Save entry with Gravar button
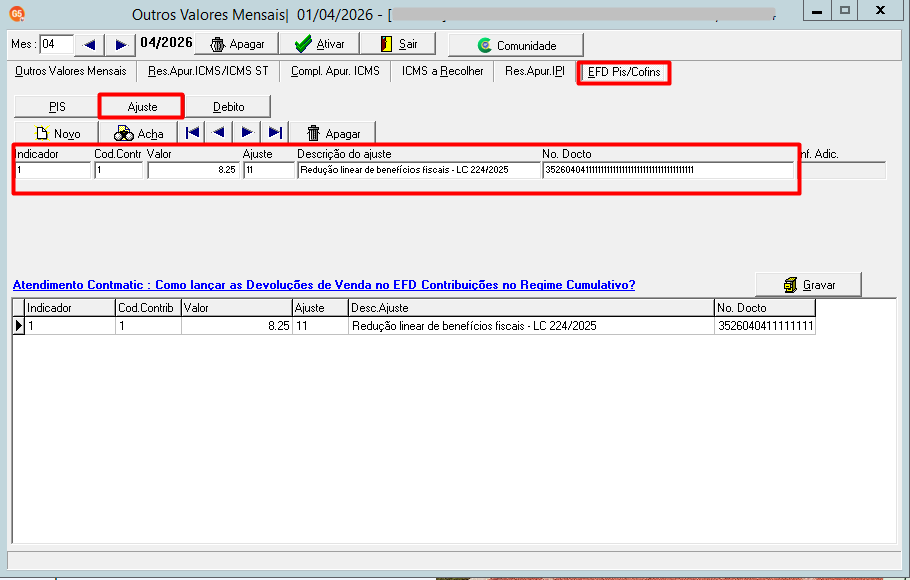 [808, 285]
